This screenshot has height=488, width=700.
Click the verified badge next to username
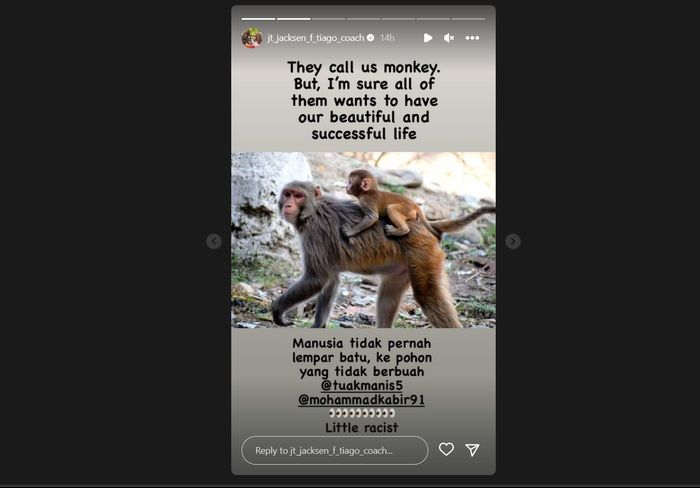click(x=371, y=38)
